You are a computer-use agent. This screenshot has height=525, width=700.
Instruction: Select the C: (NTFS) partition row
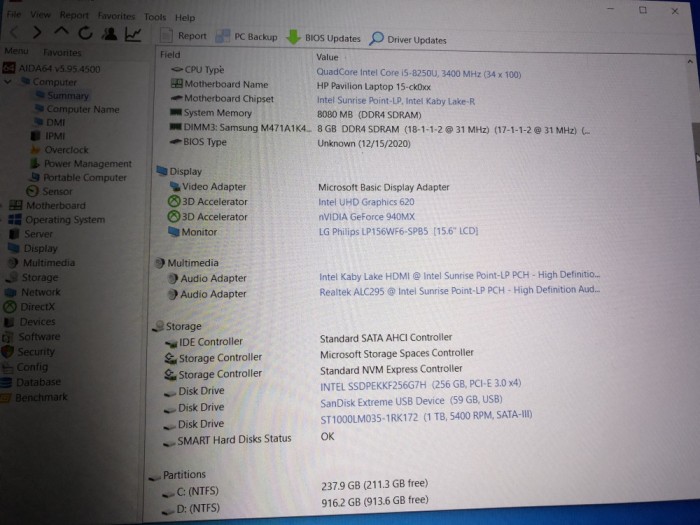[x=295, y=487]
